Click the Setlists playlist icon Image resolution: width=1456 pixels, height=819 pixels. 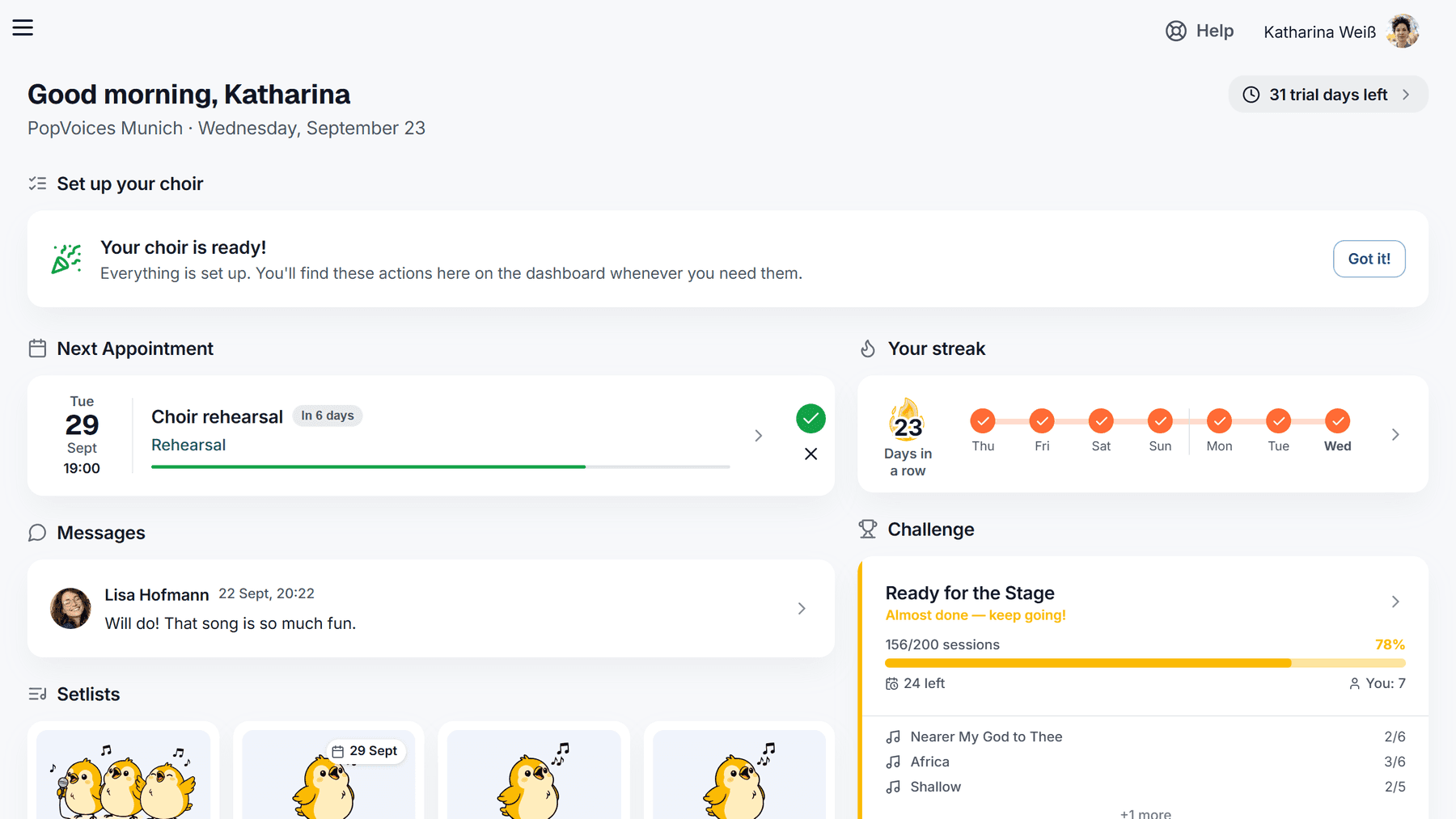coord(37,694)
